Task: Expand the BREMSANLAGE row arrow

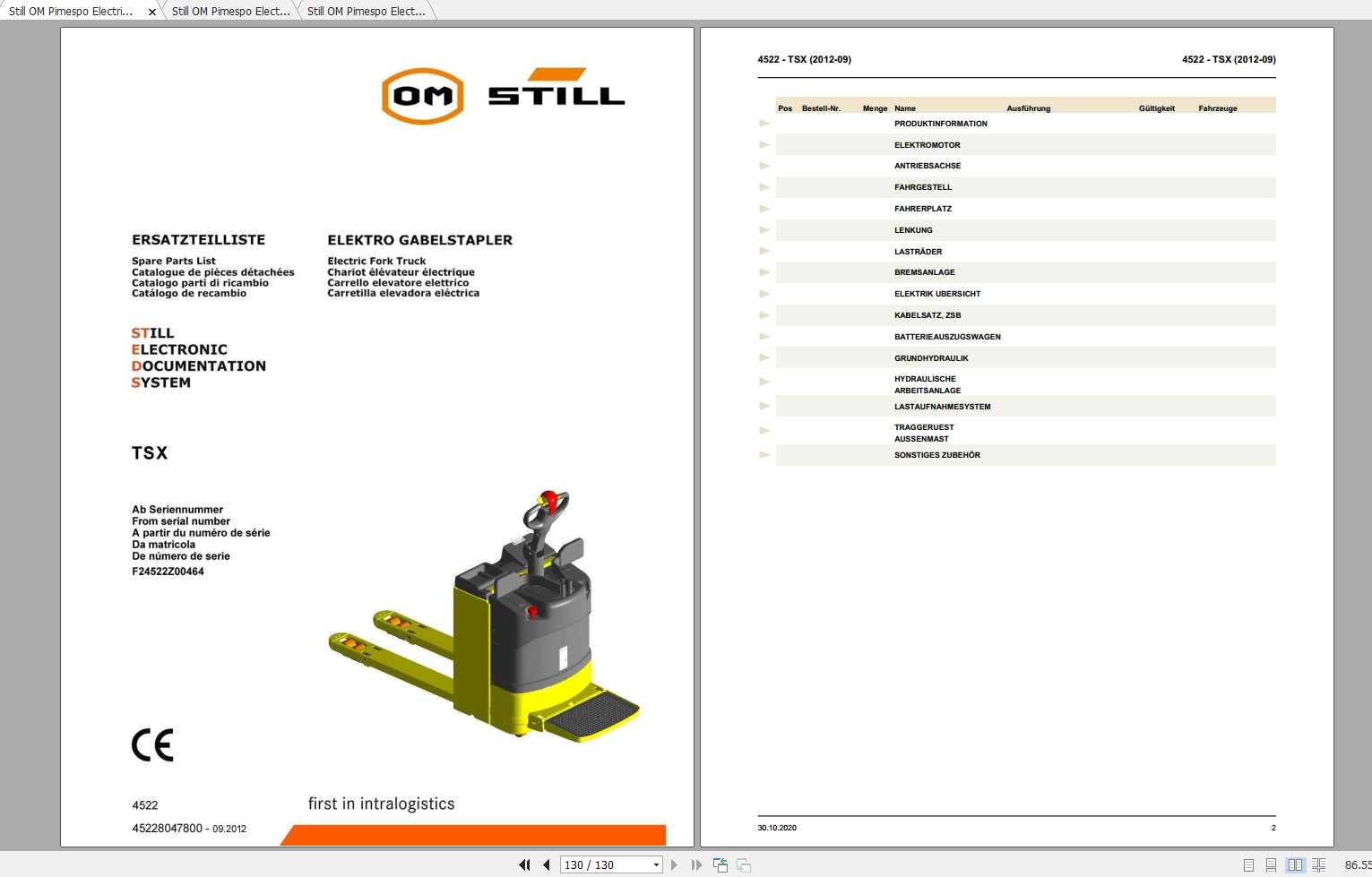Action: tap(764, 272)
